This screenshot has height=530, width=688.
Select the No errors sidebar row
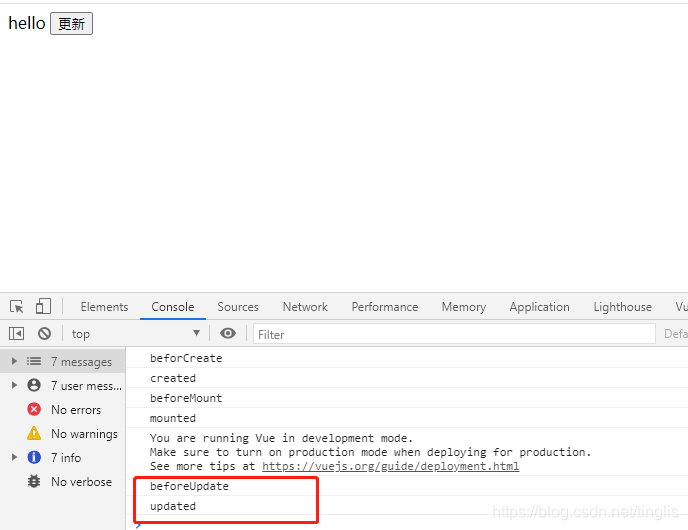point(63,409)
